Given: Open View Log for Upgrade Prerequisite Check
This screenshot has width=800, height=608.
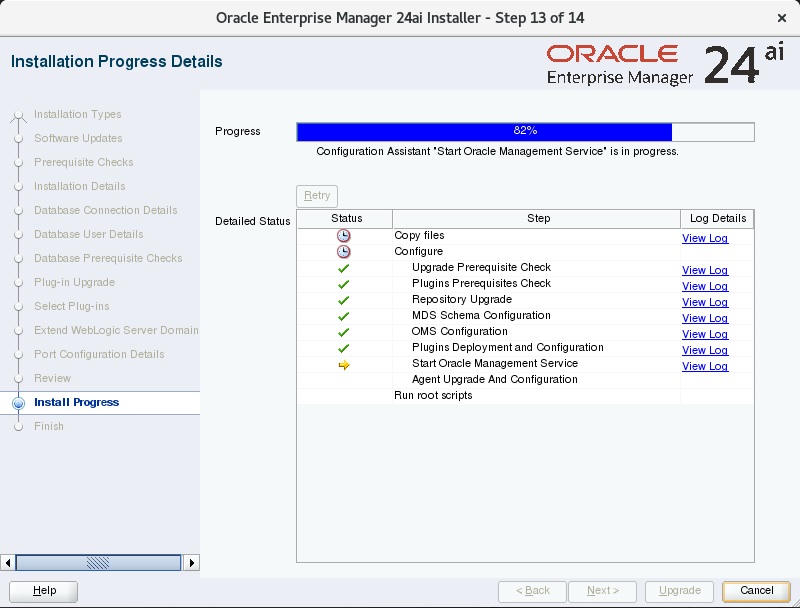Looking at the screenshot, I should pyautogui.click(x=705, y=270).
